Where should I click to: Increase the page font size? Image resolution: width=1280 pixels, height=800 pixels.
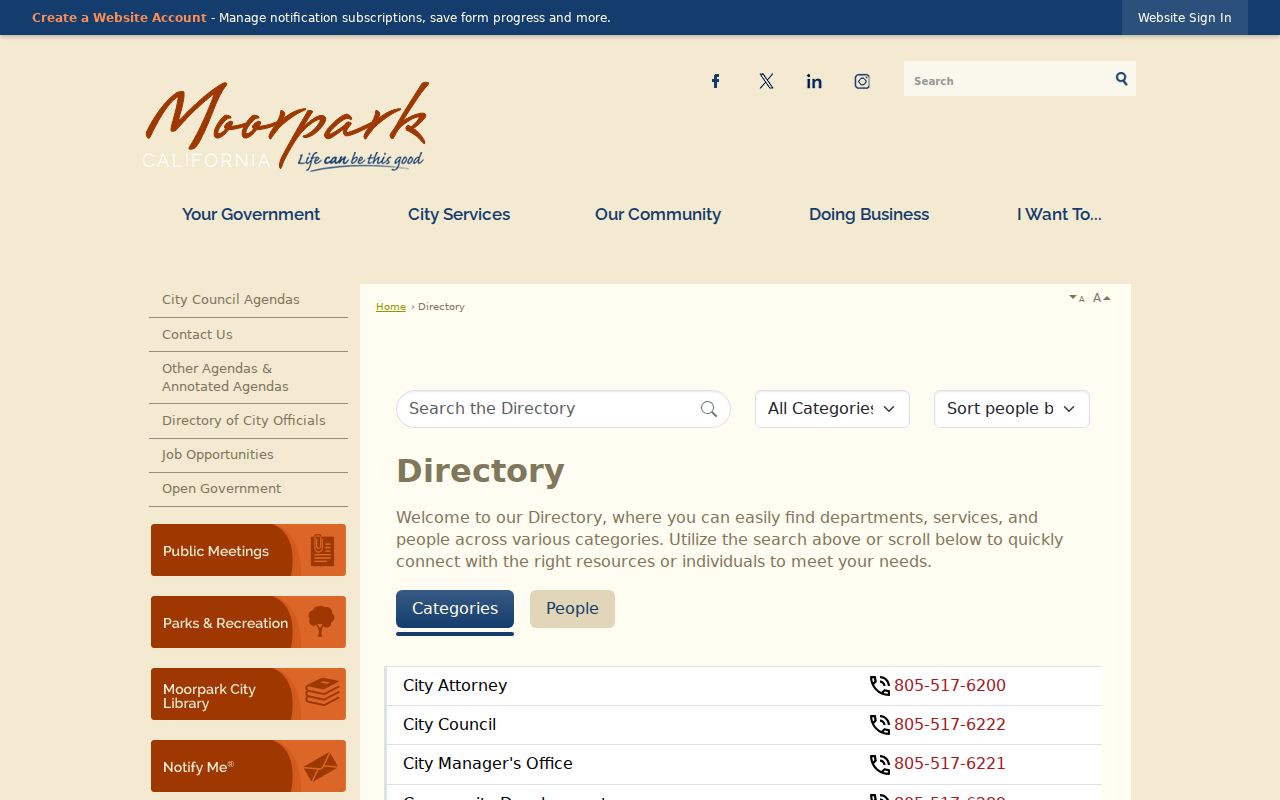click(1101, 298)
